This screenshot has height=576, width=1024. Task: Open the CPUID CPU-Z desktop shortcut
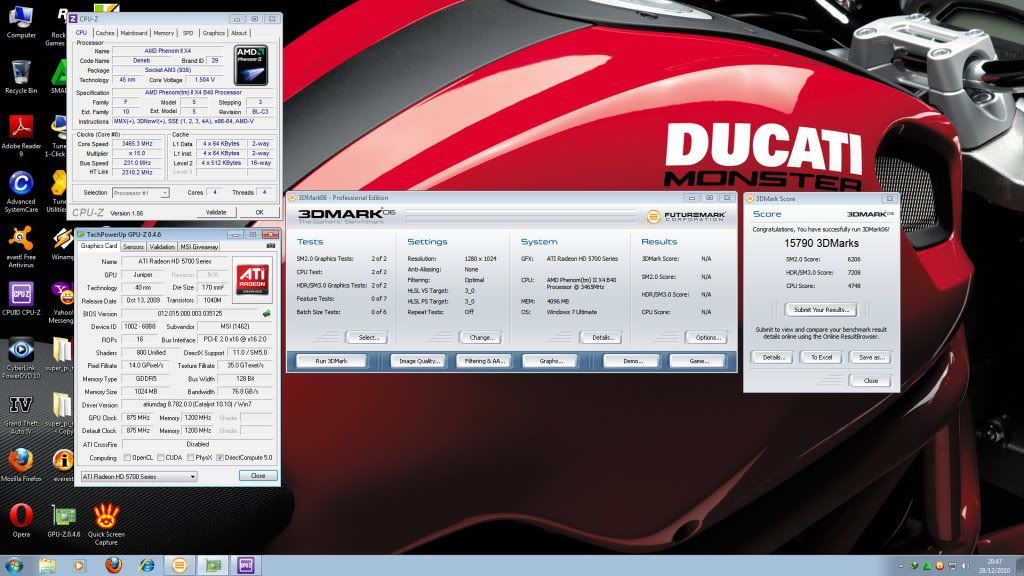pyautogui.click(x=21, y=299)
